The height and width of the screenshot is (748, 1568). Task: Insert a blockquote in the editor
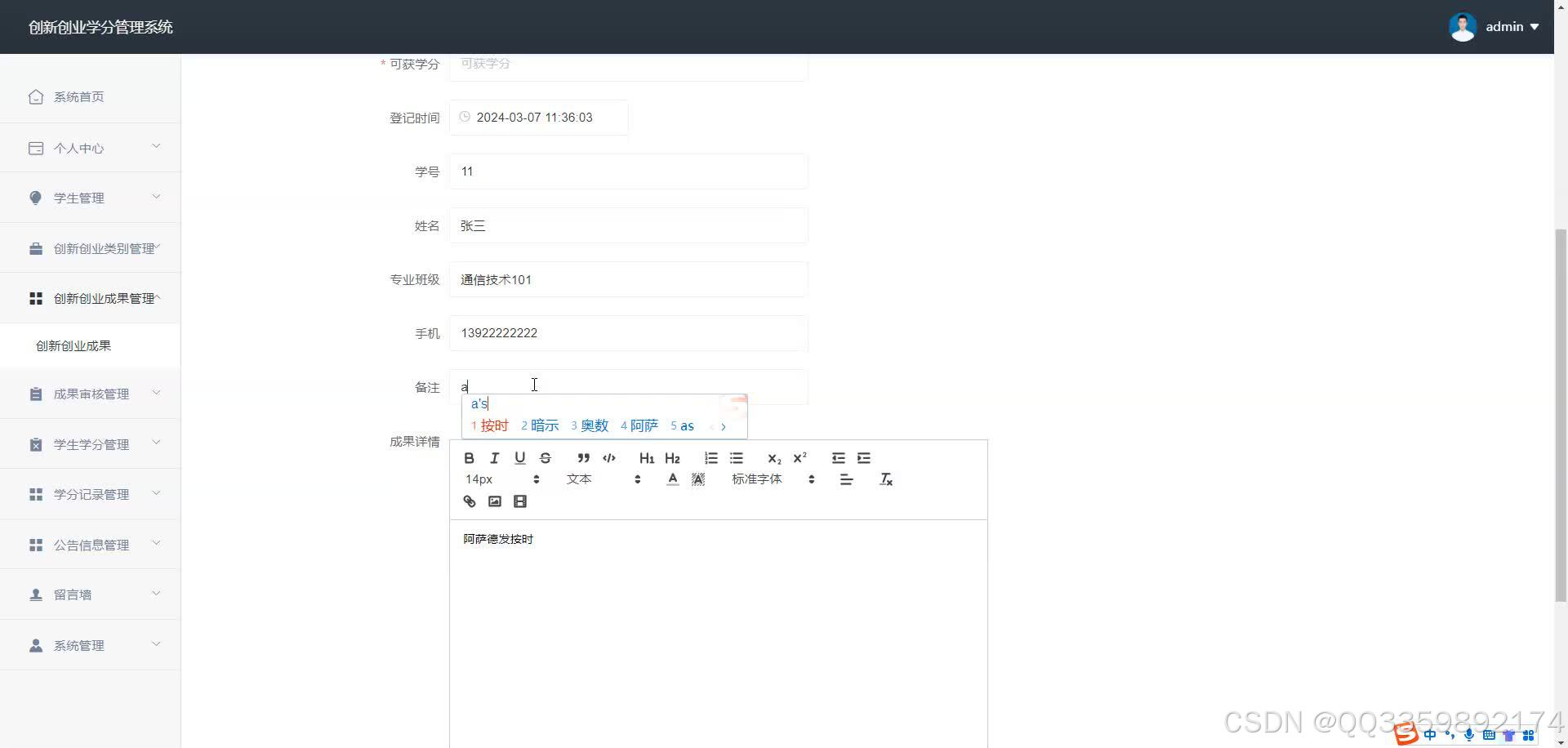coord(583,458)
